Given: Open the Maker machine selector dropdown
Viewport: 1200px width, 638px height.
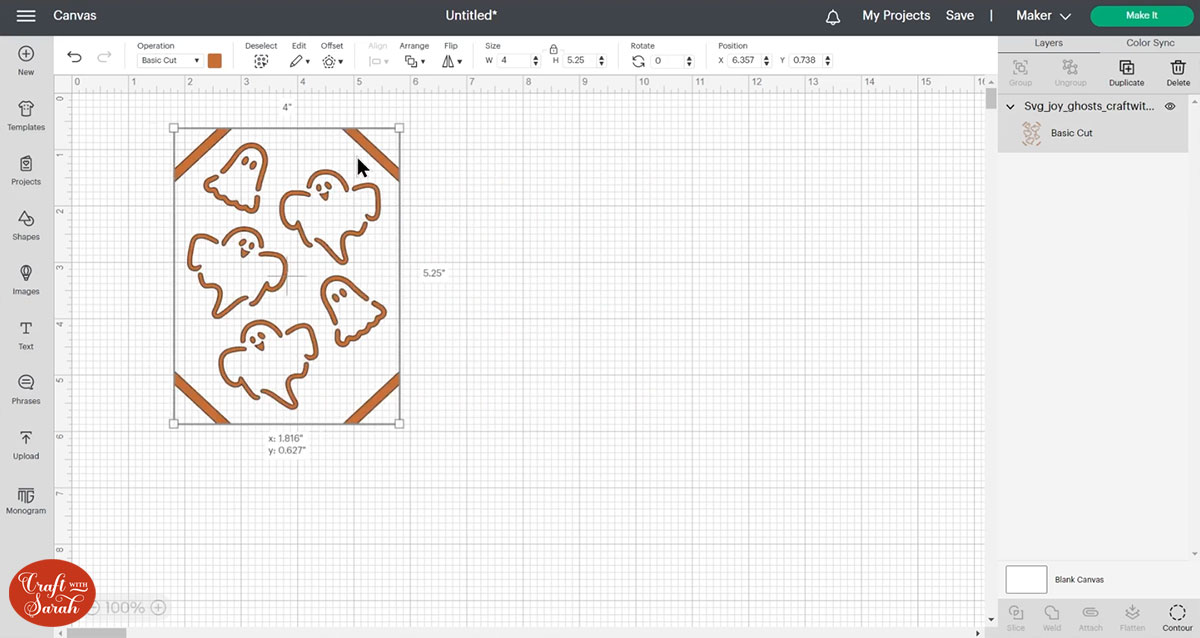Looking at the screenshot, I should pyautogui.click(x=1043, y=16).
